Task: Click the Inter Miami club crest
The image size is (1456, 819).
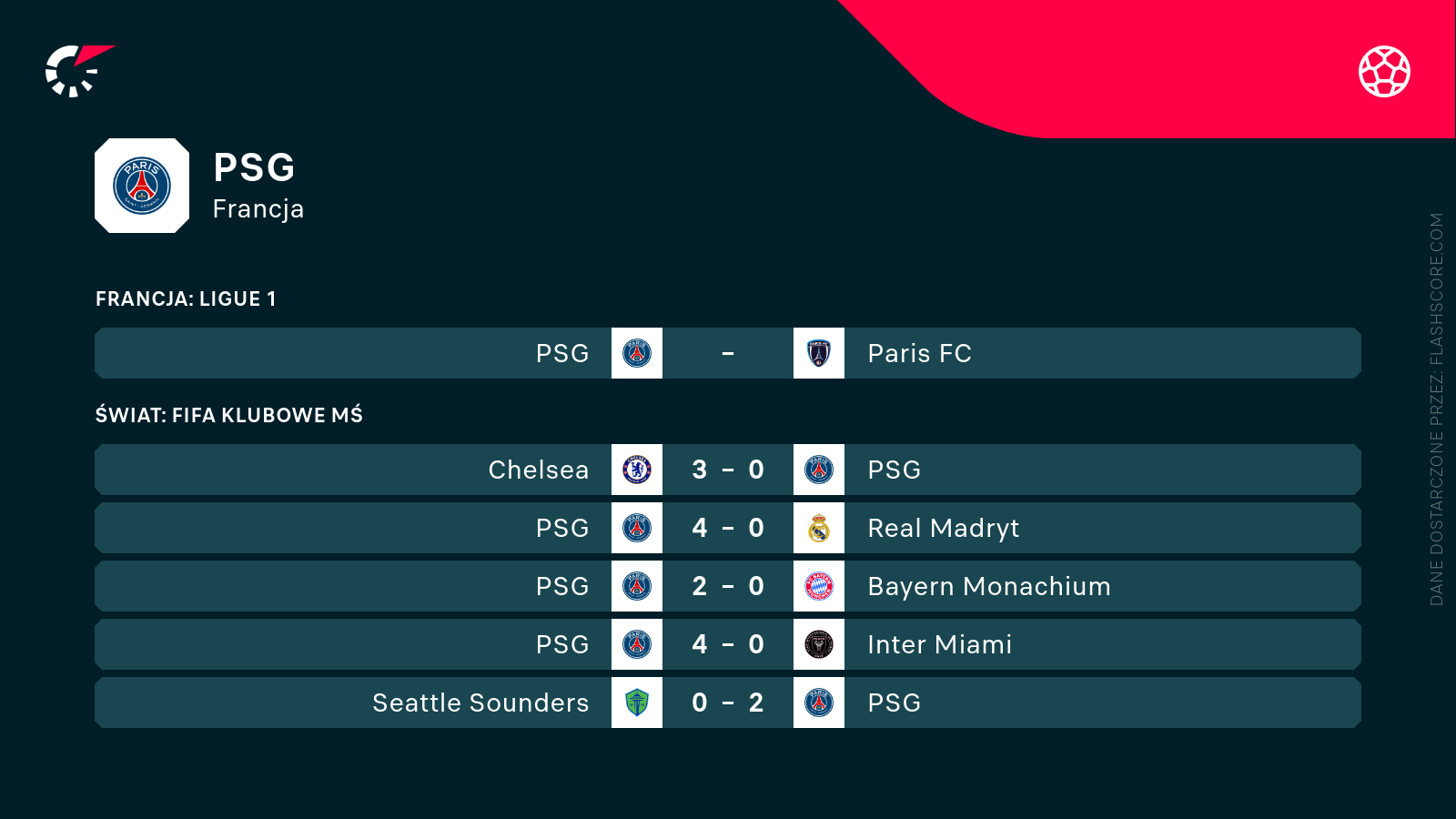Action: (x=819, y=644)
